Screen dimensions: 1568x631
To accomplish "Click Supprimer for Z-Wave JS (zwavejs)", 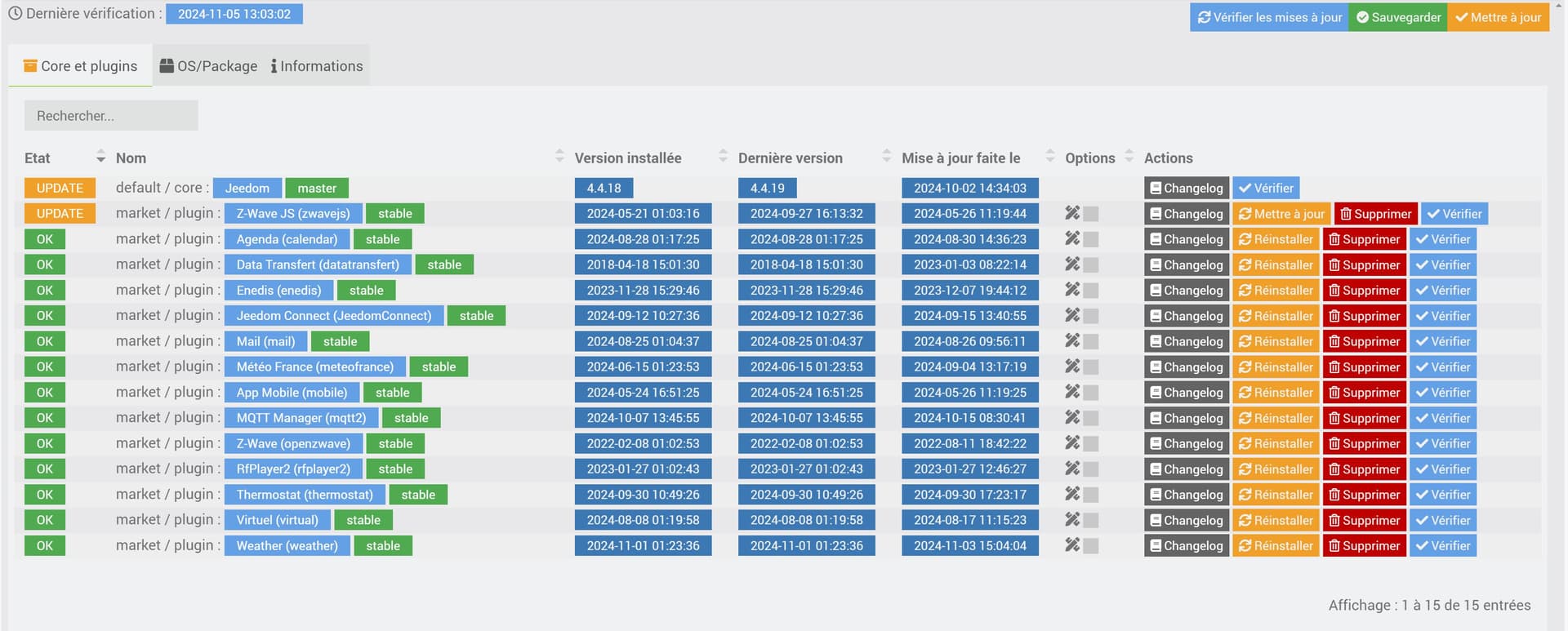I will click(x=1376, y=214).
